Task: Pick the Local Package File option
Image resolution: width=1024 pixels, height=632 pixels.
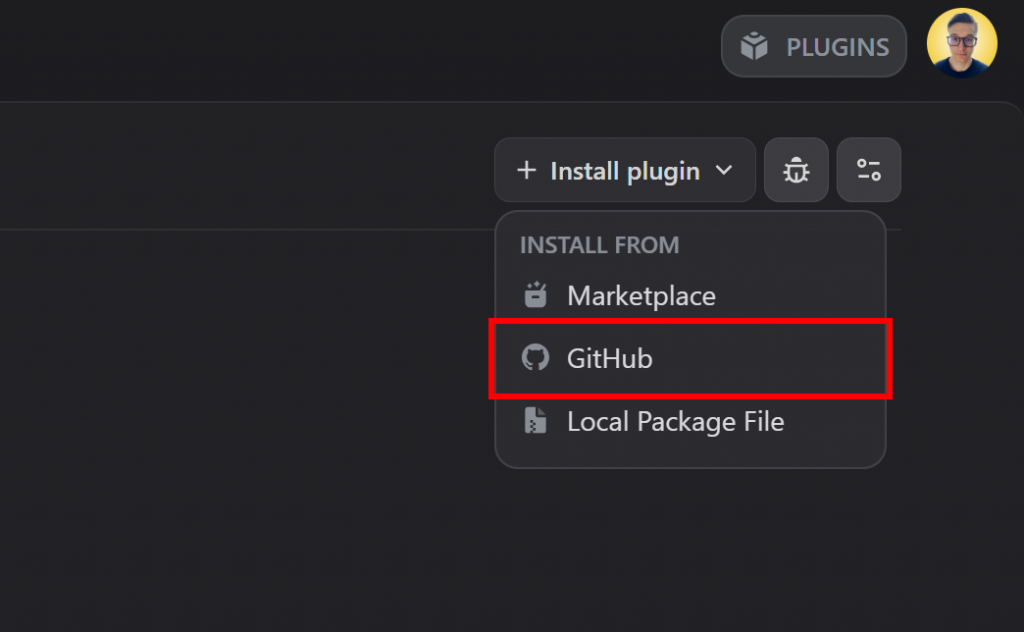Action: point(675,421)
